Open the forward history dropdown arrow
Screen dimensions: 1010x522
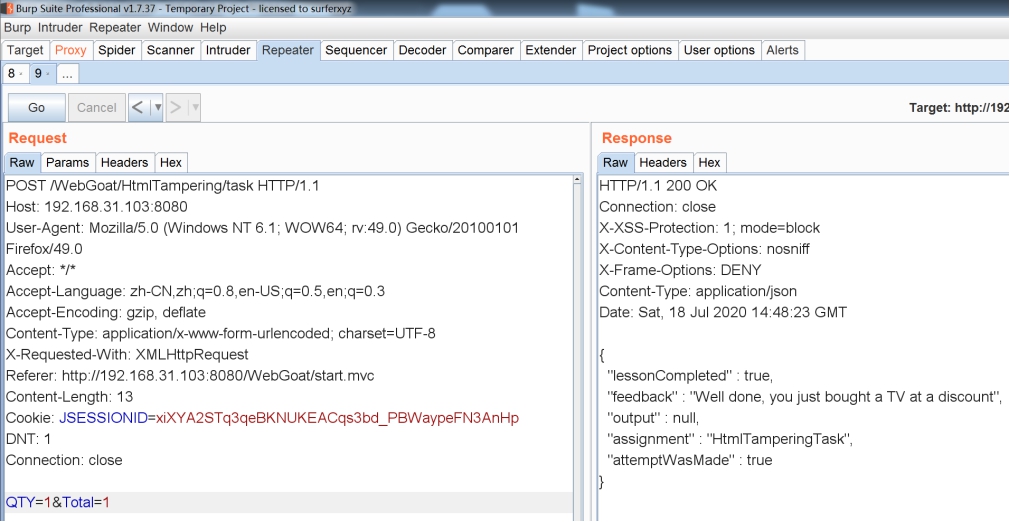click(x=194, y=108)
